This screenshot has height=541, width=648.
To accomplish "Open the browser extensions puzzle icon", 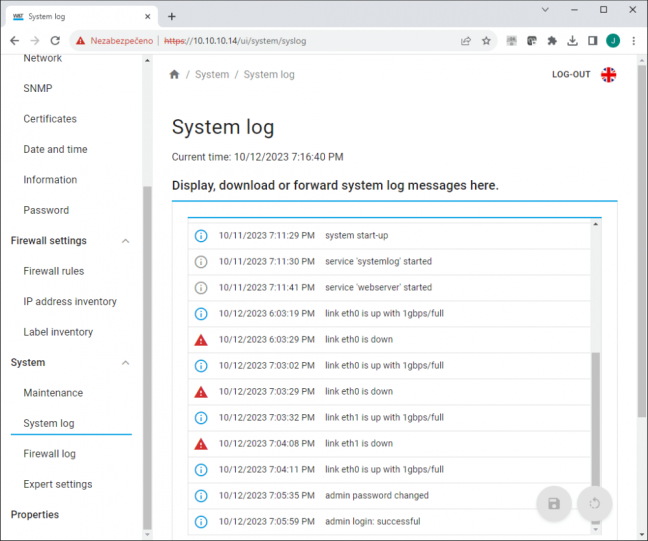I will tap(552, 41).
